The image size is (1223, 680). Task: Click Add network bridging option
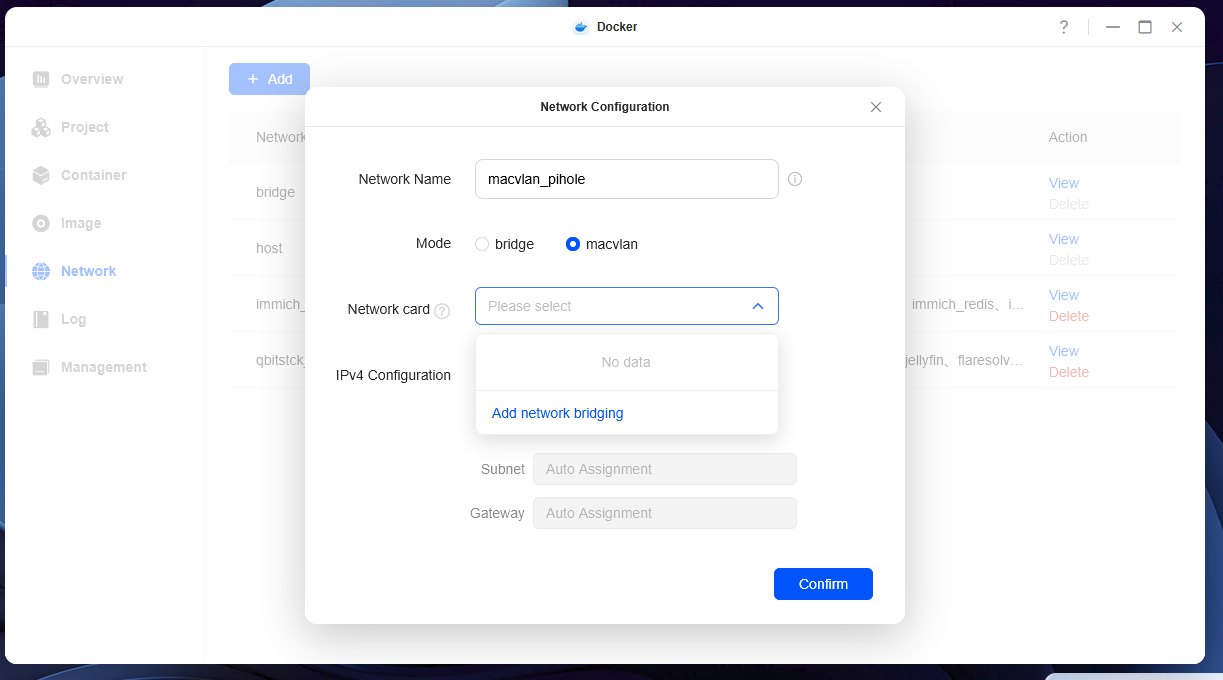tap(557, 413)
